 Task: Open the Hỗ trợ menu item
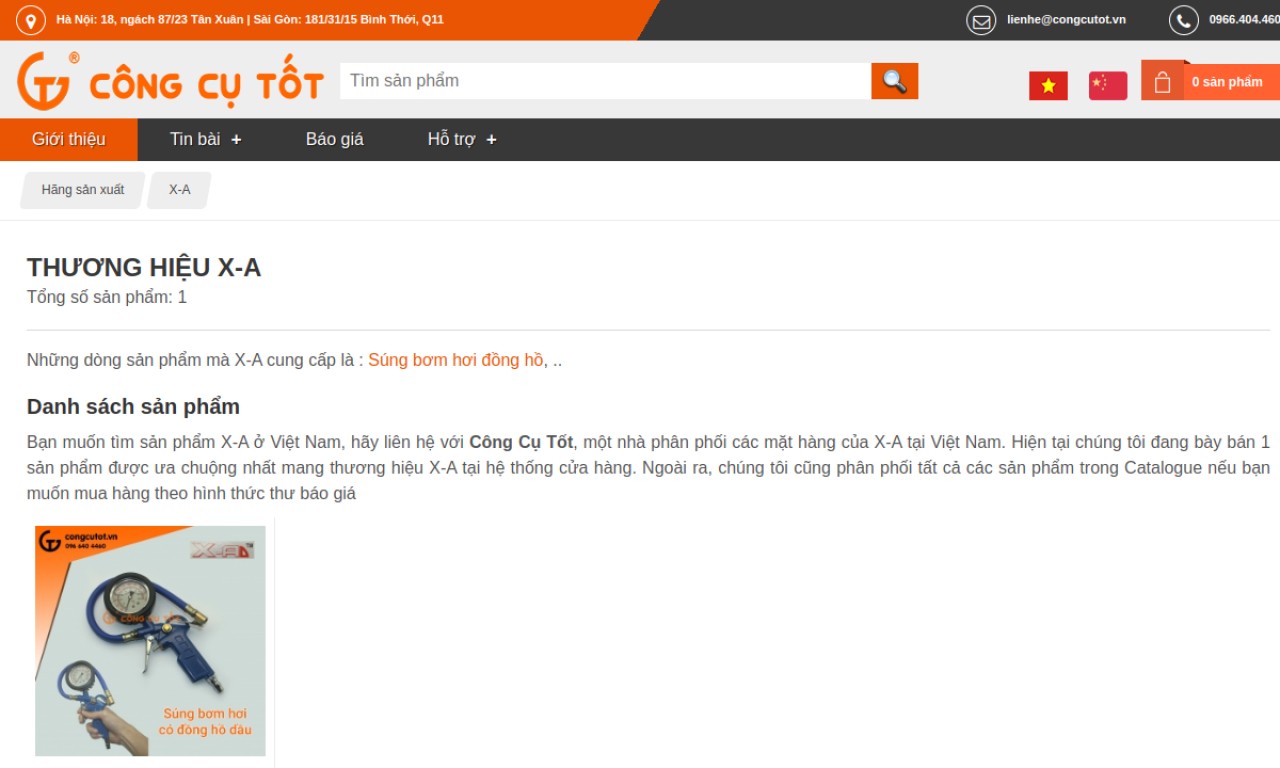451,139
